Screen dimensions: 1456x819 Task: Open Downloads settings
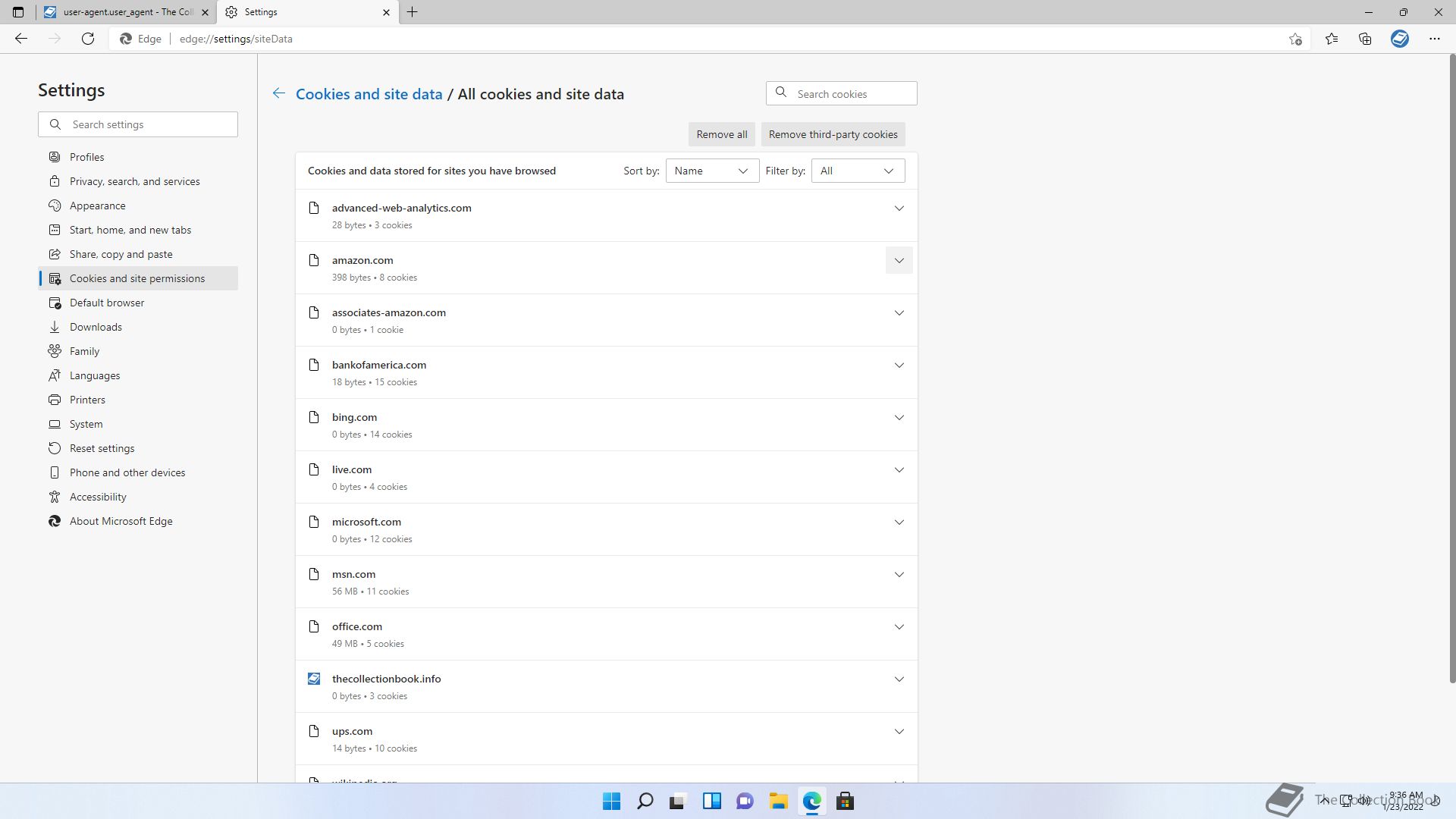tap(138, 327)
